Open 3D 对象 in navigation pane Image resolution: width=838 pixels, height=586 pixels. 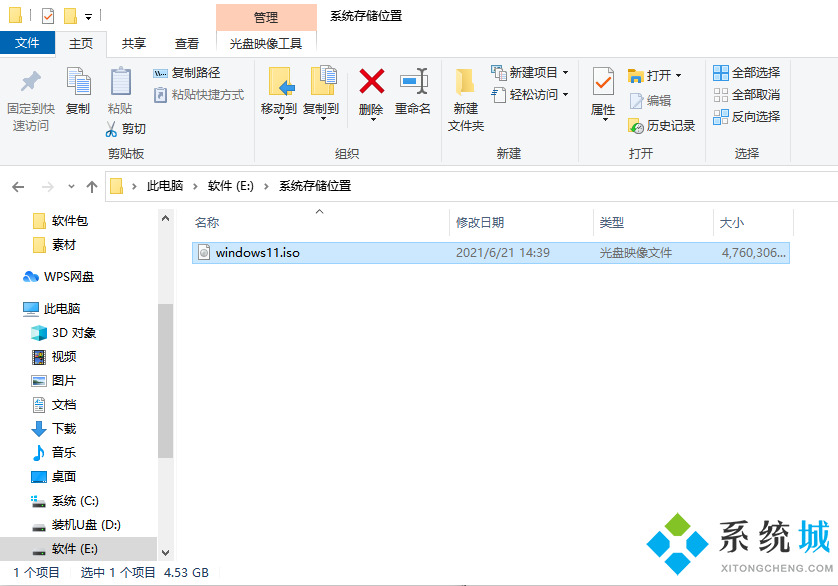point(64,333)
